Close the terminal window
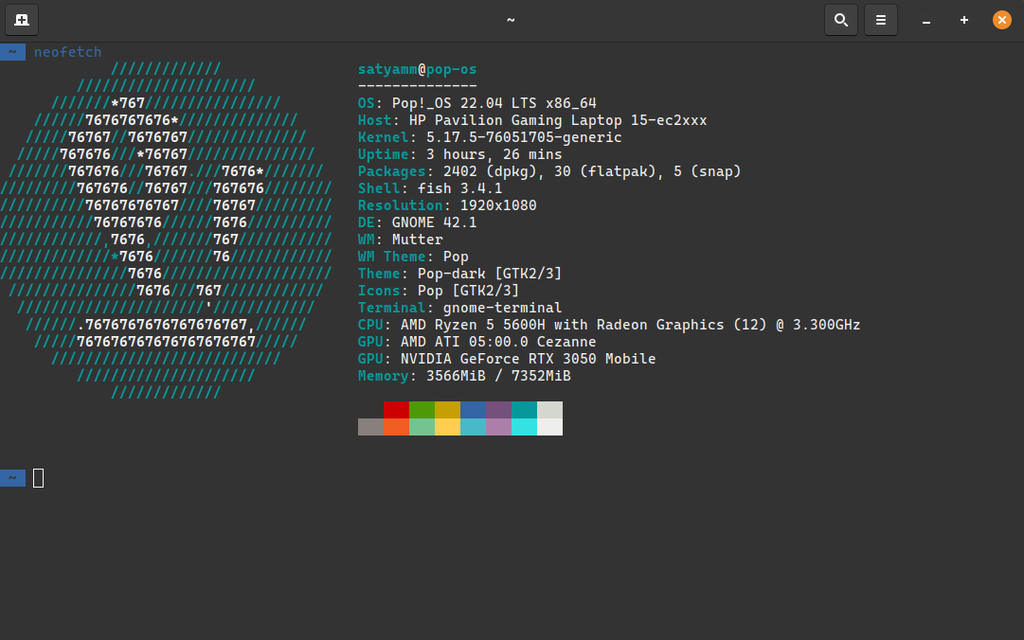This screenshot has width=1024, height=640. (x=1002, y=20)
